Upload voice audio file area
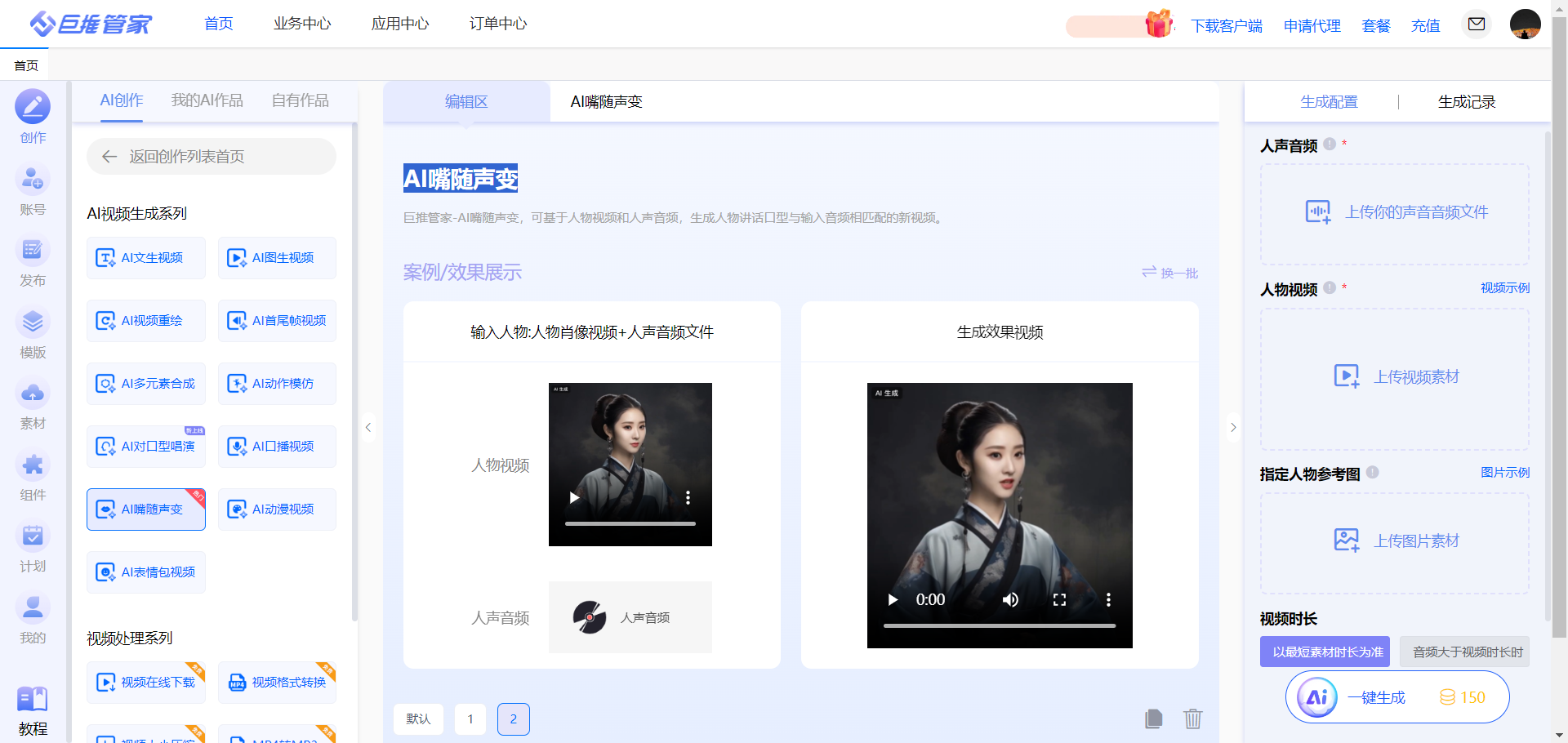Image resolution: width=1568 pixels, height=743 pixels. pos(1395,213)
